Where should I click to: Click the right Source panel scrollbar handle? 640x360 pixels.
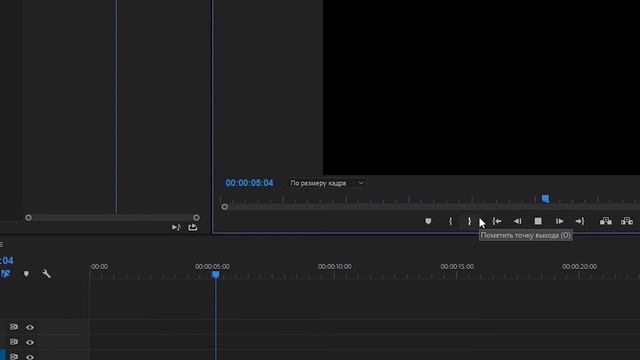[196, 218]
